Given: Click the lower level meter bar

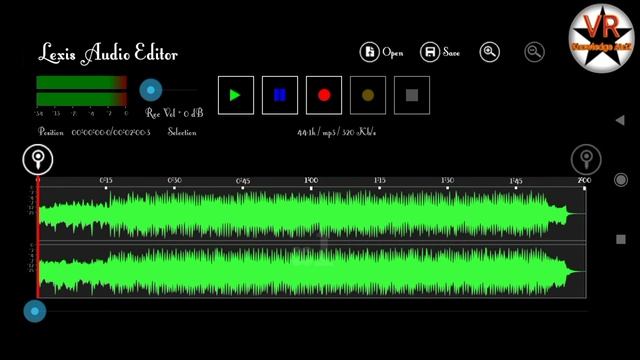Looking at the screenshot, I should pyautogui.click(x=82, y=99).
